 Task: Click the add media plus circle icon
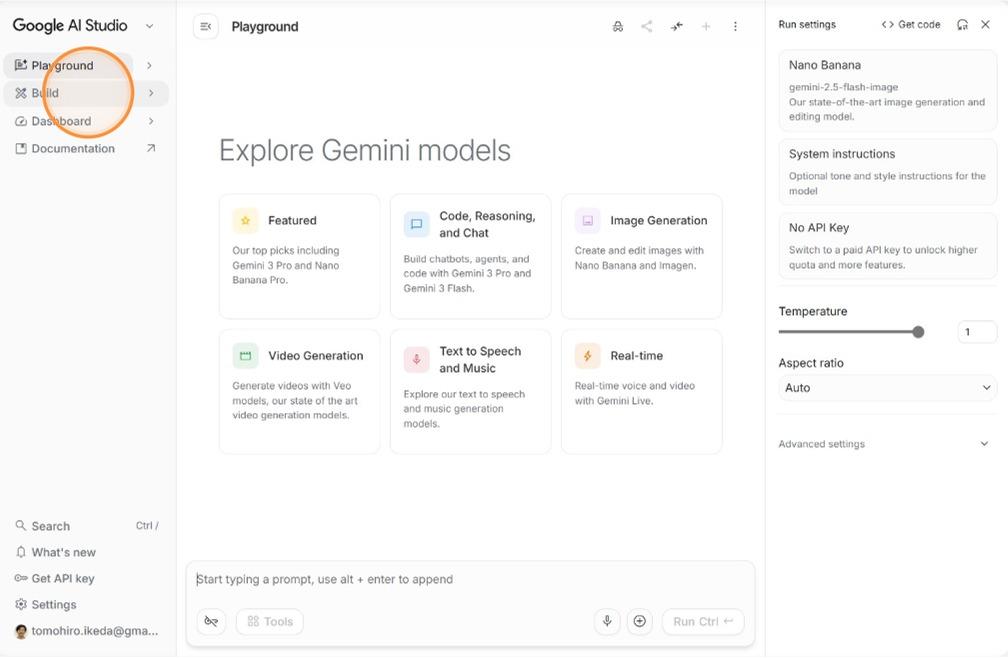pyautogui.click(x=640, y=621)
